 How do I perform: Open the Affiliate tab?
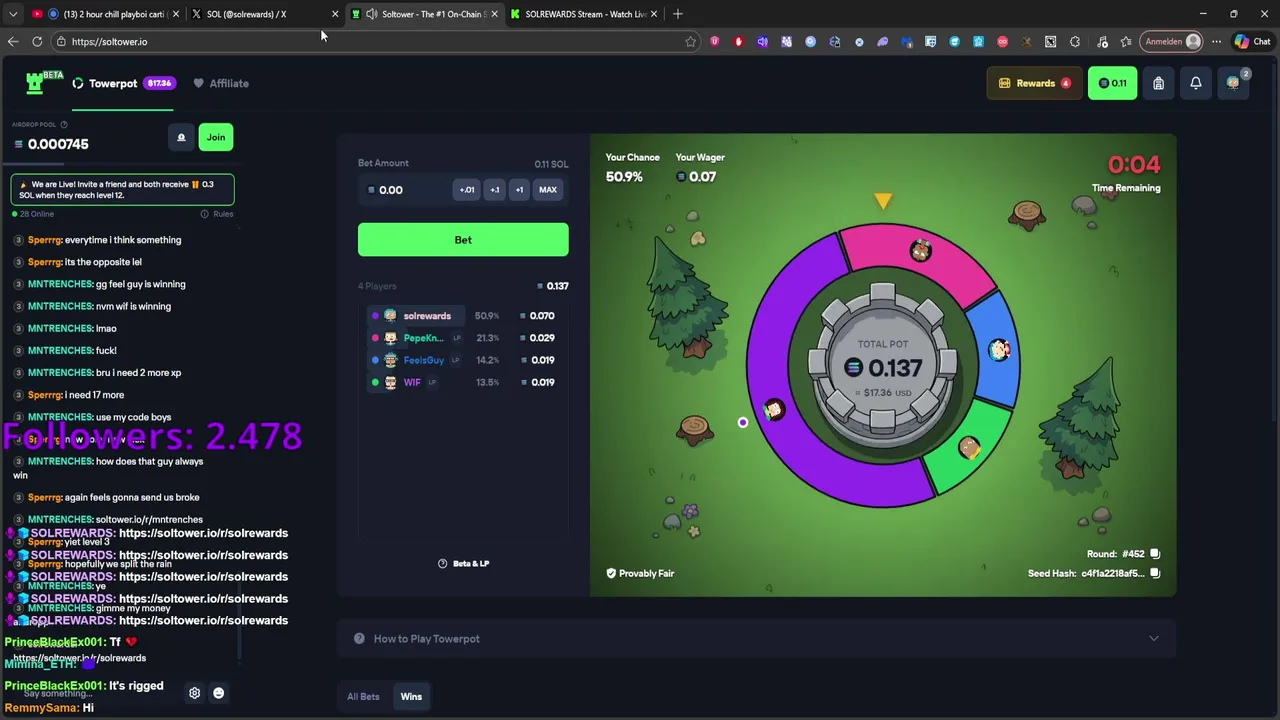(221, 83)
